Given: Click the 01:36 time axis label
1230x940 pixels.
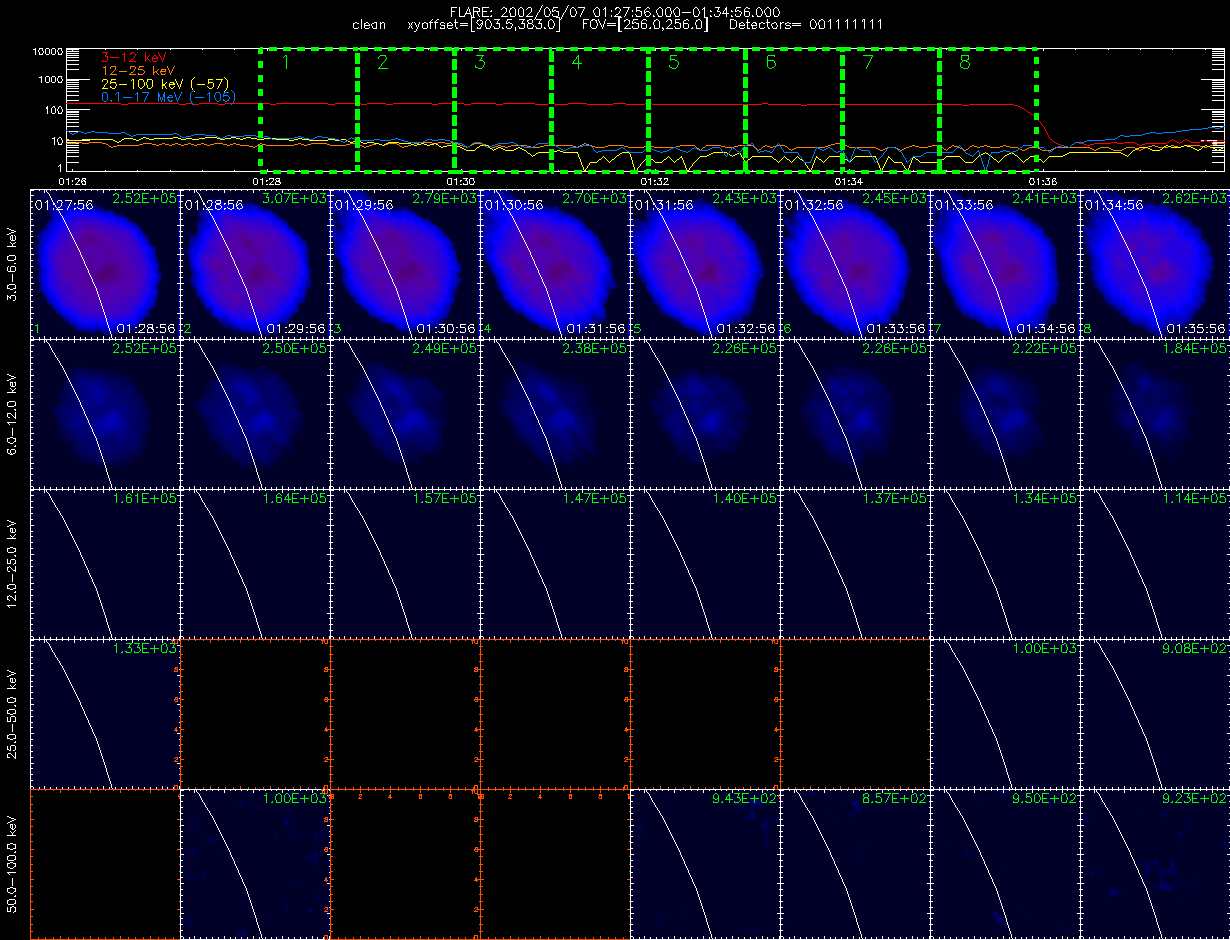Looking at the screenshot, I should pos(1043,181).
